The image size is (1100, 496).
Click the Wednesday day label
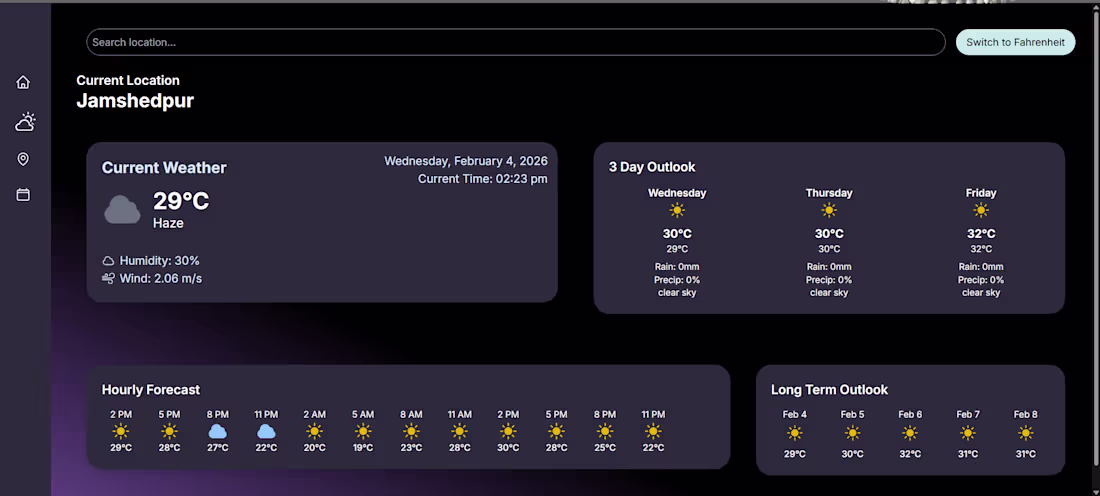[x=677, y=193]
